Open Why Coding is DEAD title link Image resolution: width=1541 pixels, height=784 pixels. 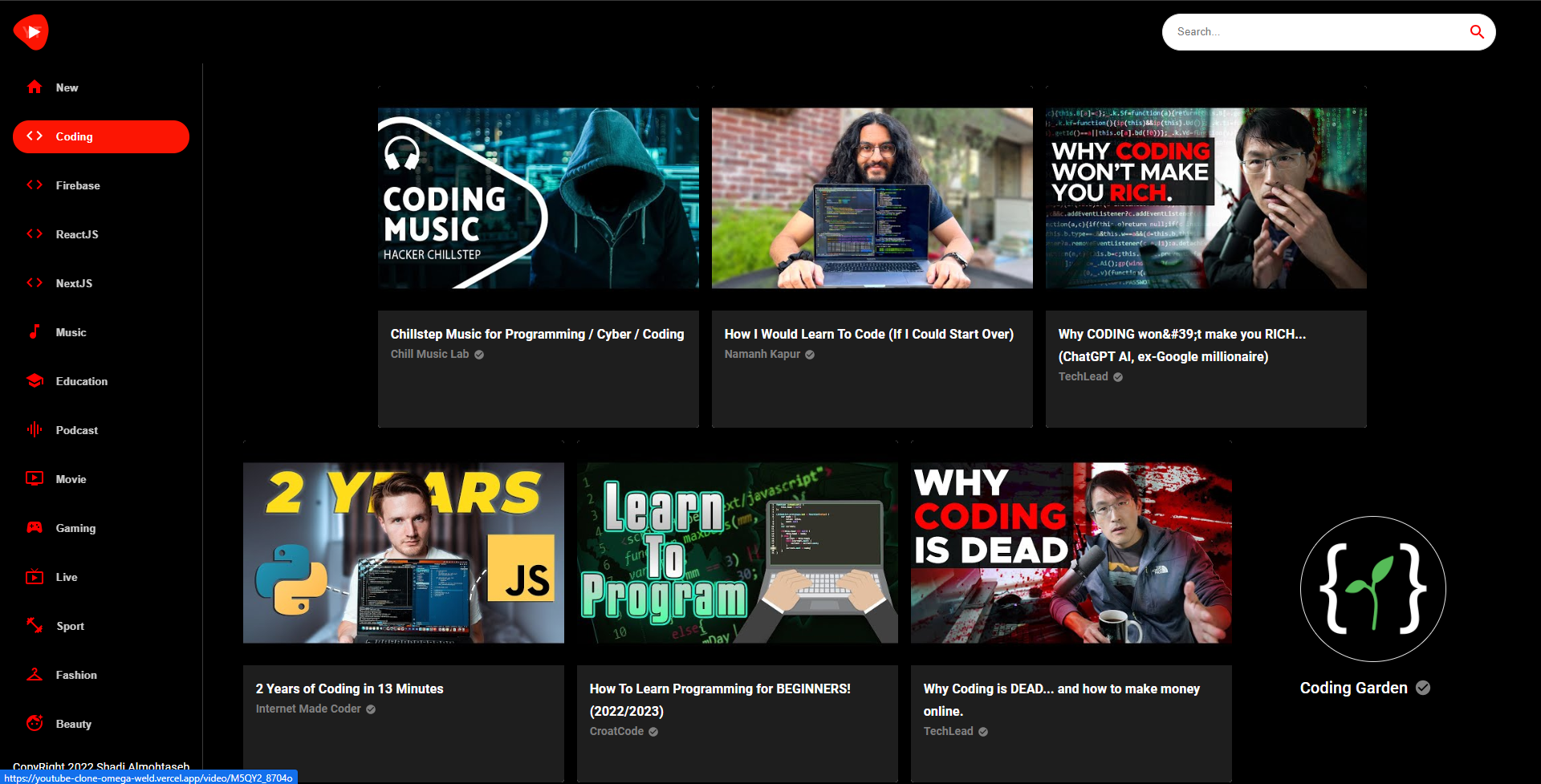click(1061, 700)
